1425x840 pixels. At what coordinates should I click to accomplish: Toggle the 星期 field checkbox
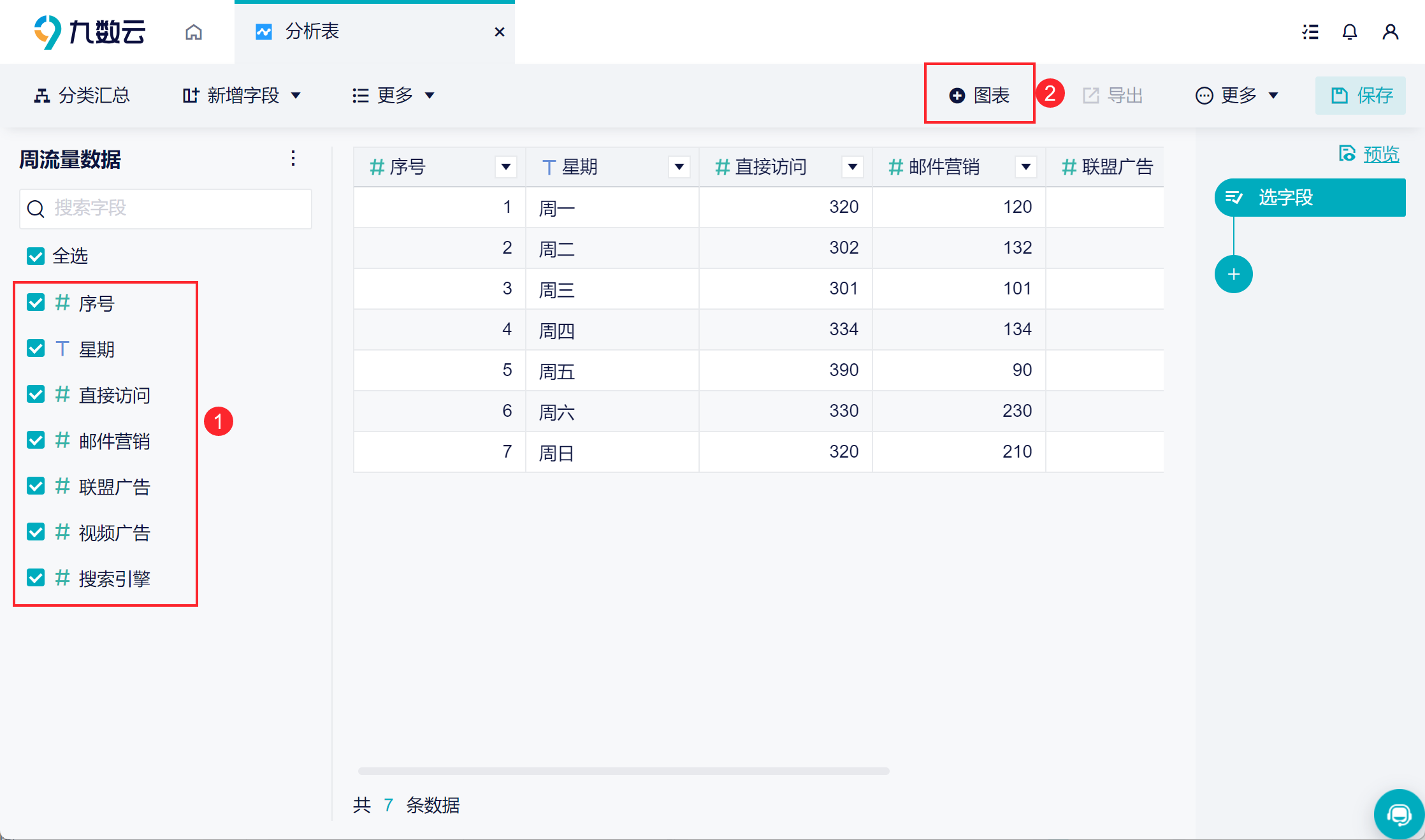point(36,349)
